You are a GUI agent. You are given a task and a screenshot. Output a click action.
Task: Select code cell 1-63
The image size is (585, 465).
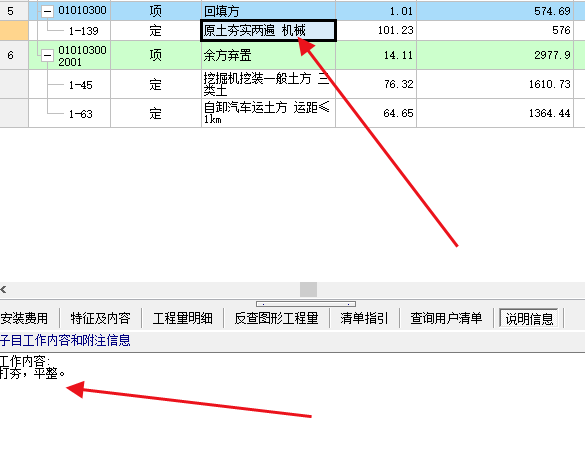(80, 113)
